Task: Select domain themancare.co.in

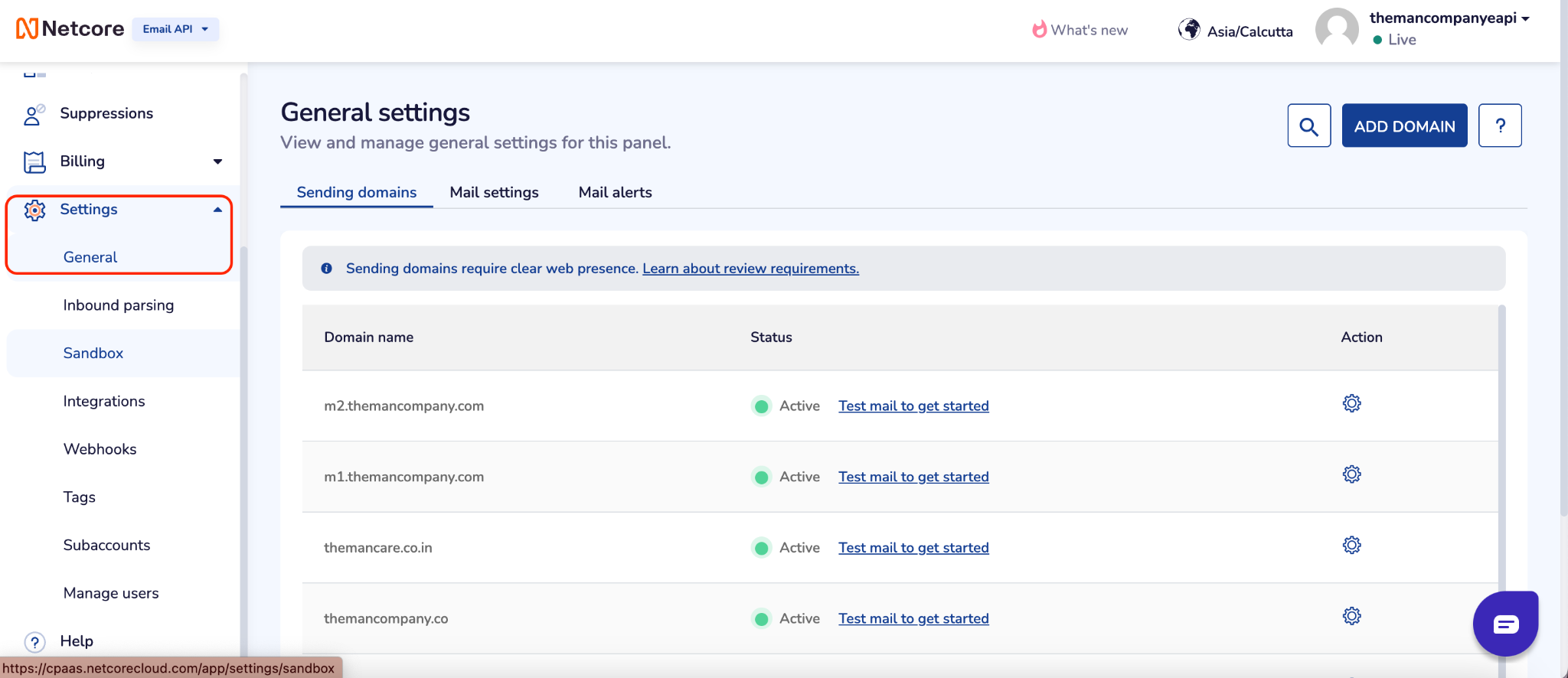Action: click(378, 548)
